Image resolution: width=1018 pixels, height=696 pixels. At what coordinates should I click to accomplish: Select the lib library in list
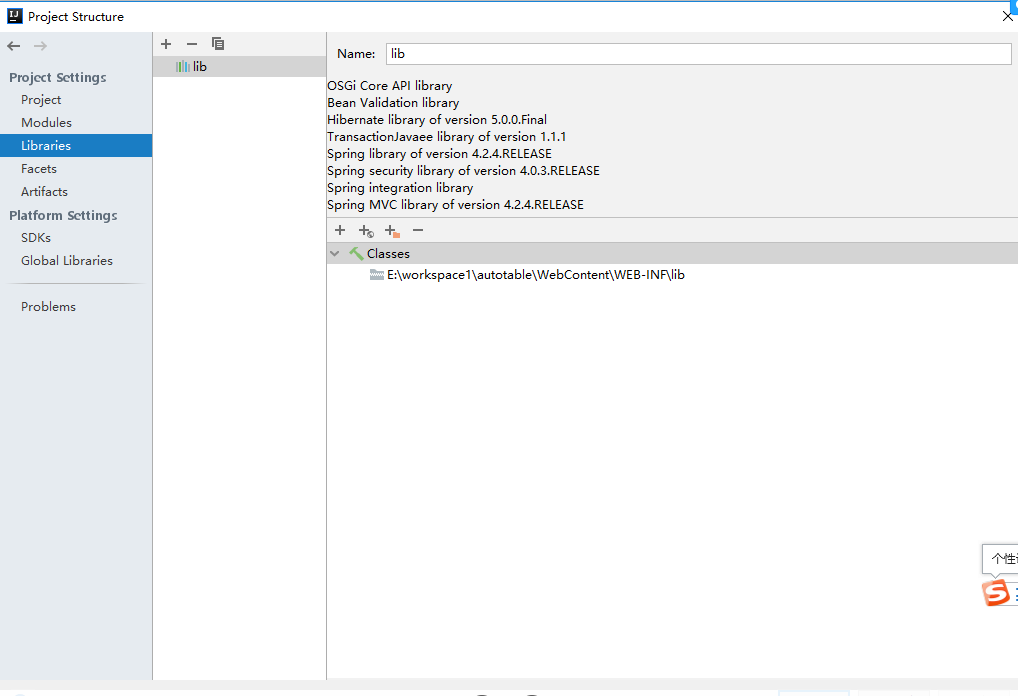(240, 67)
